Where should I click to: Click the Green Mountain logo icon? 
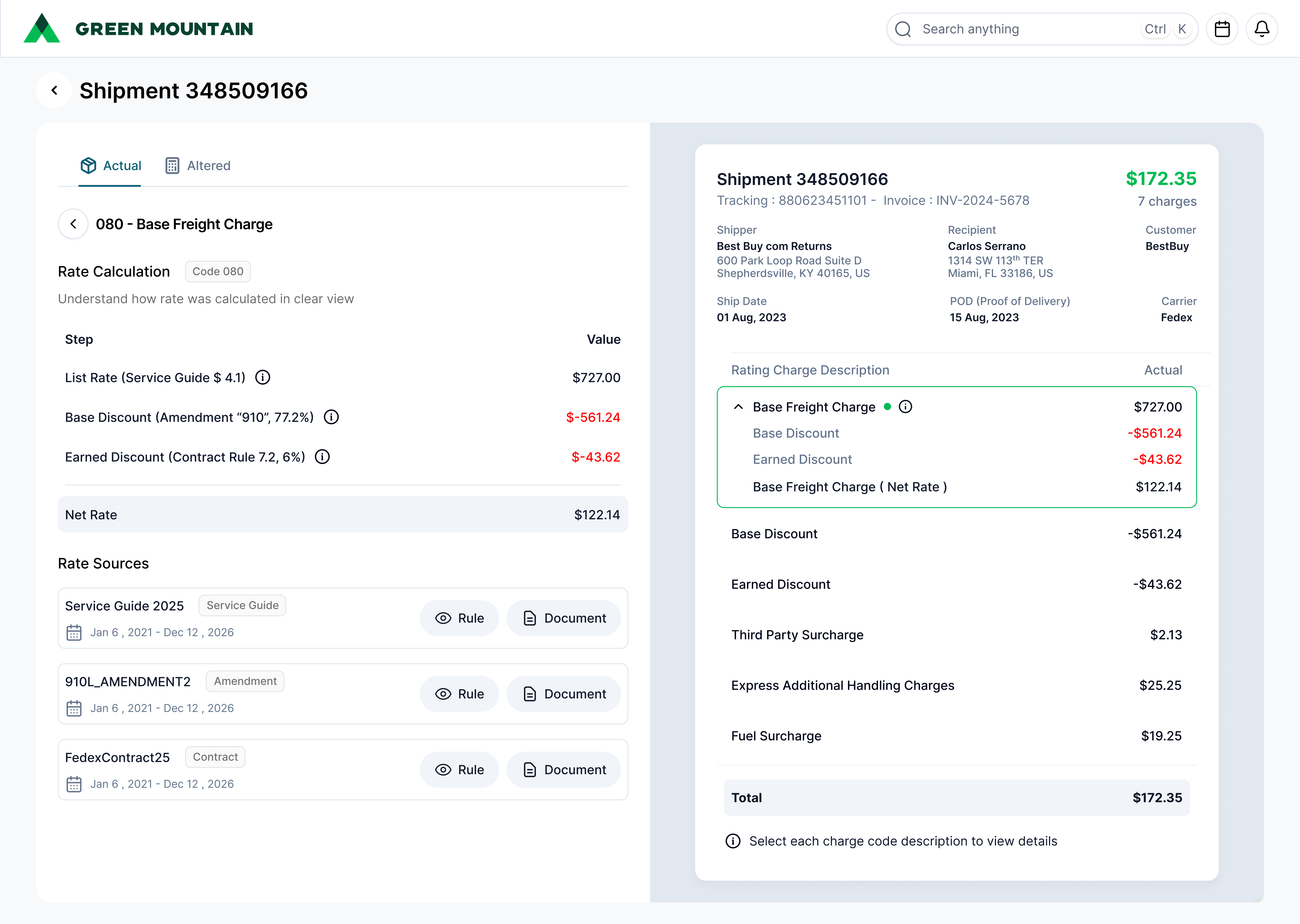tap(42, 28)
